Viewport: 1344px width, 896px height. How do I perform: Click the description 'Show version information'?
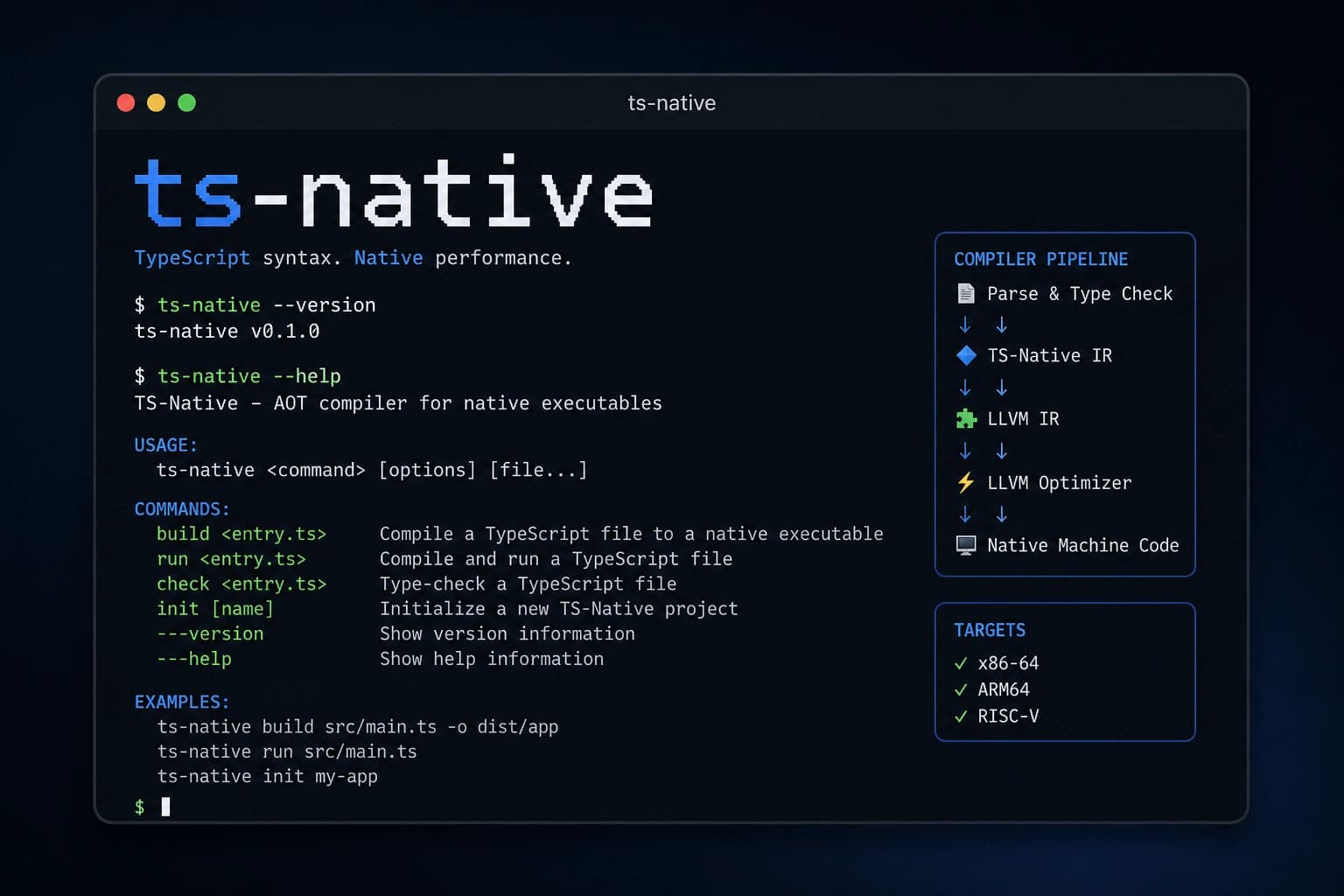(507, 633)
